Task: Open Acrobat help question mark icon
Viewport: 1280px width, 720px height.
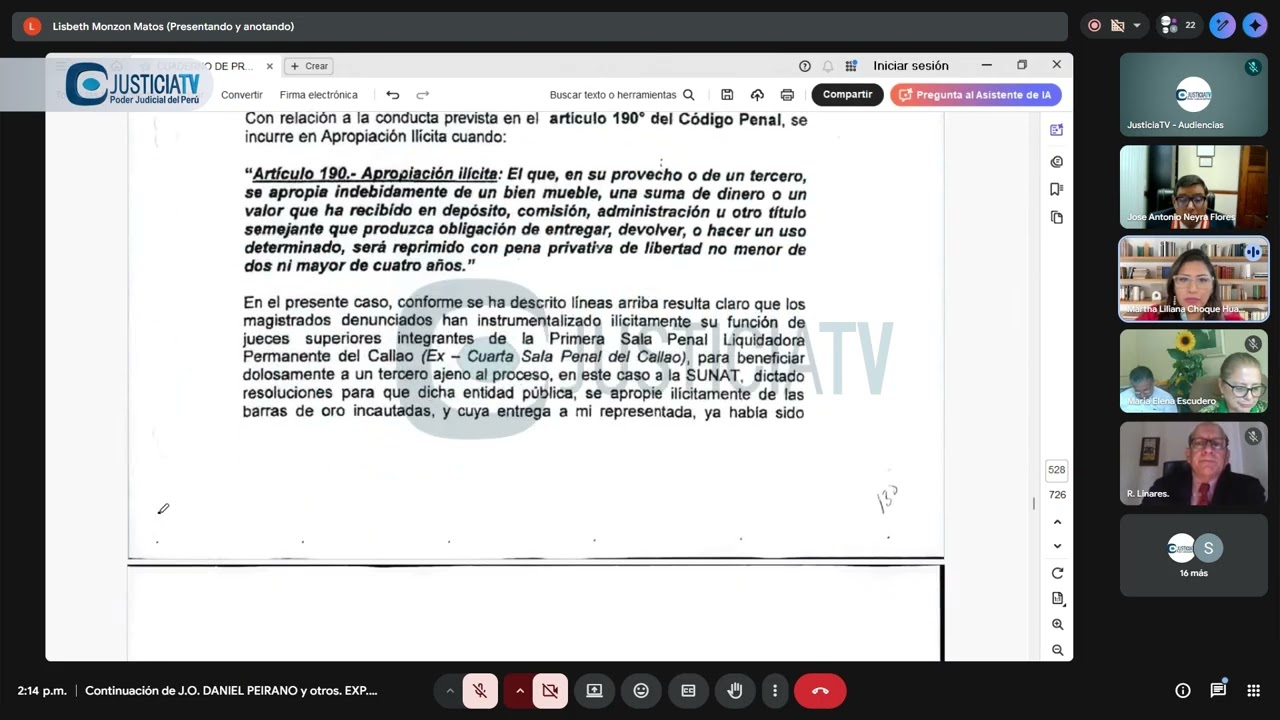Action: pos(805,66)
